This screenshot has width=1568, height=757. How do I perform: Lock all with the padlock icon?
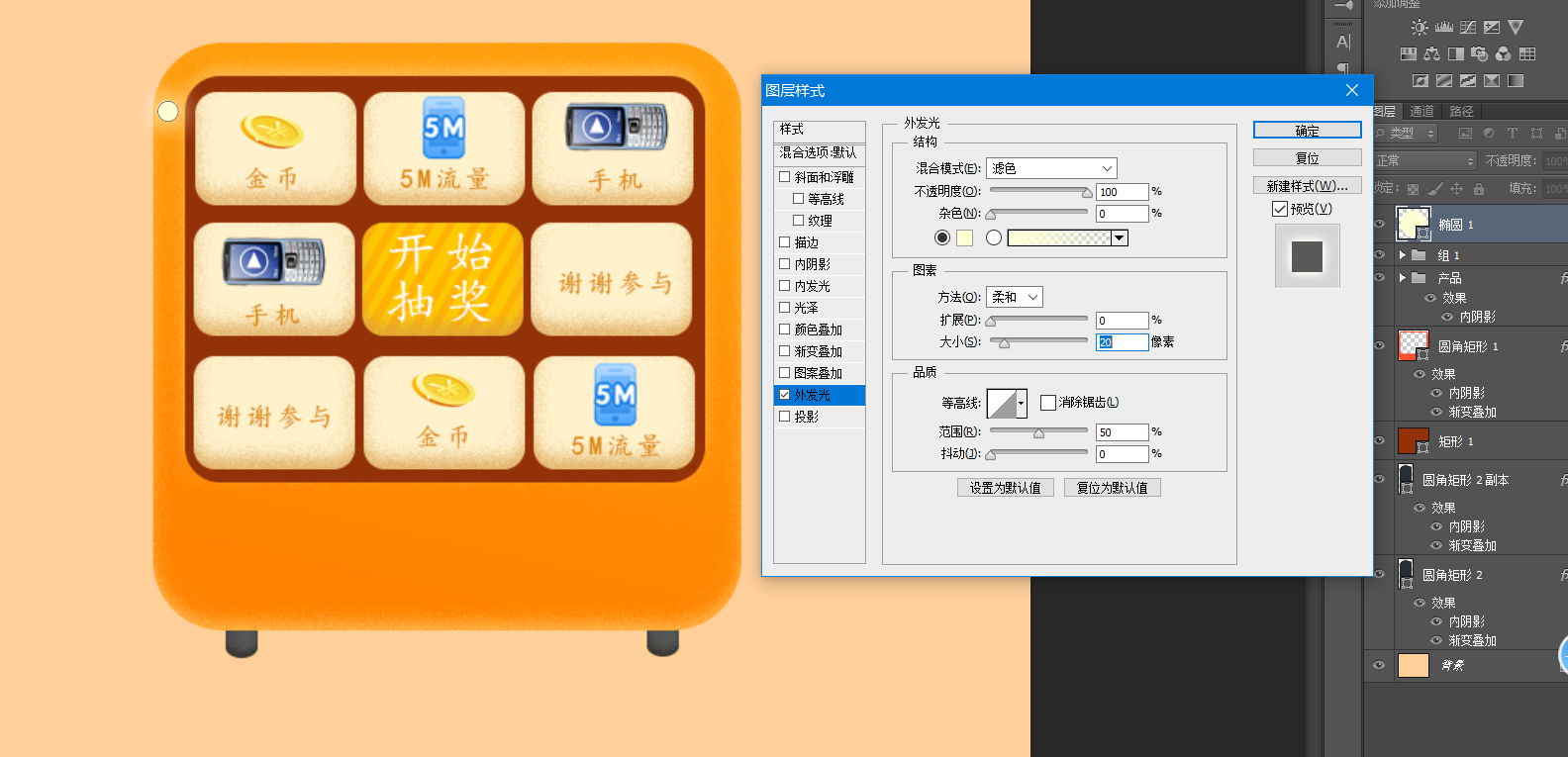click(1479, 189)
